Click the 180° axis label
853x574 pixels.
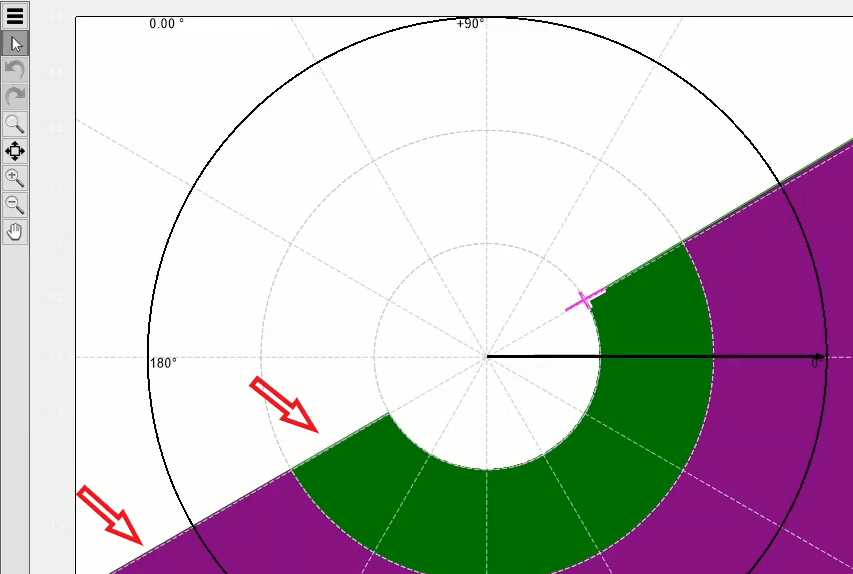(163, 363)
